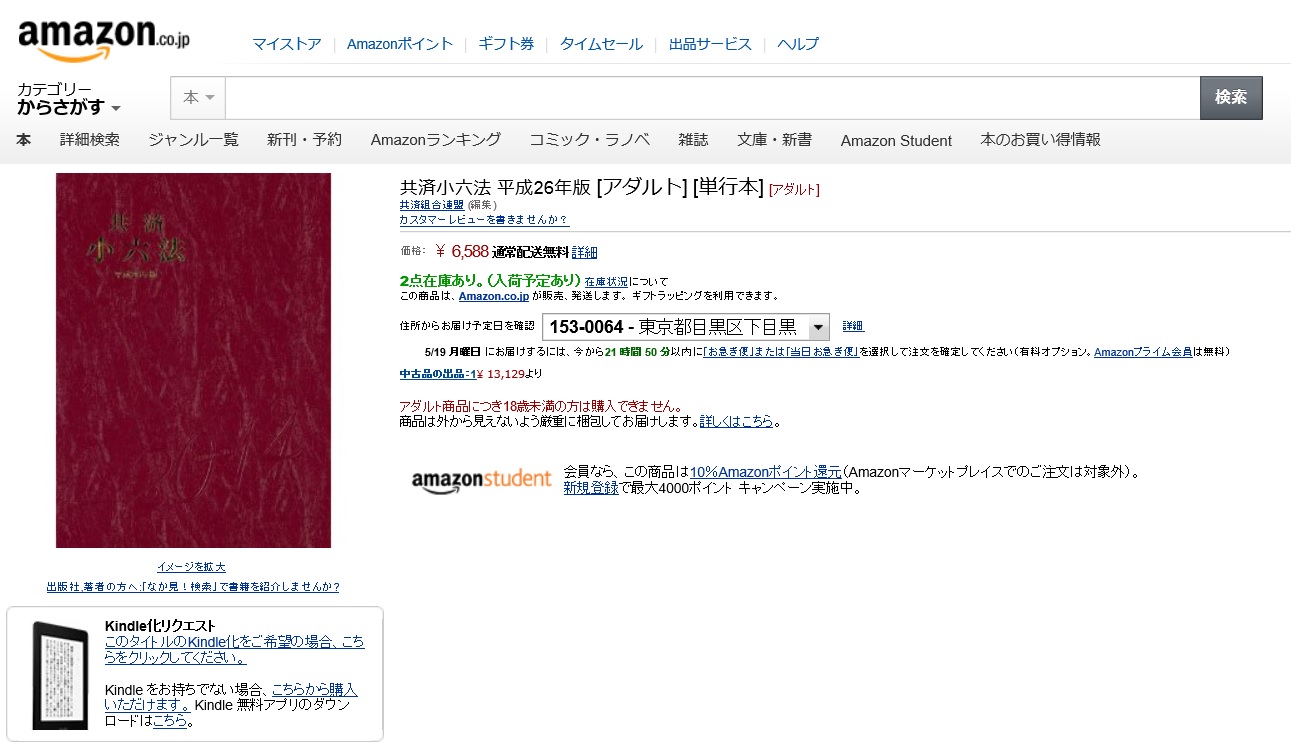Open 共済組合連盟 editor link
The height and width of the screenshot is (752, 1291).
pyautogui.click(x=432, y=204)
